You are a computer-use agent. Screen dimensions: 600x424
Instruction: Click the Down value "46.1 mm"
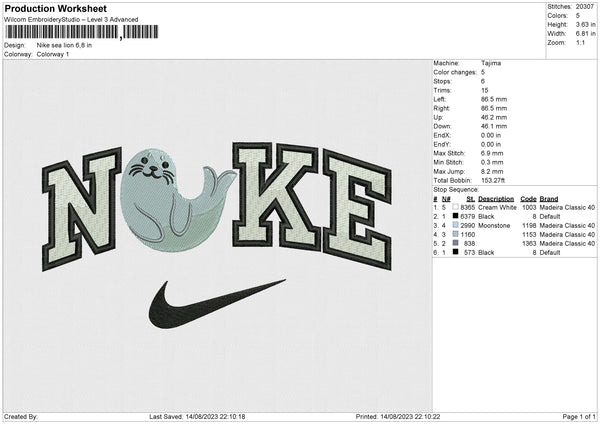click(x=494, y=126)
